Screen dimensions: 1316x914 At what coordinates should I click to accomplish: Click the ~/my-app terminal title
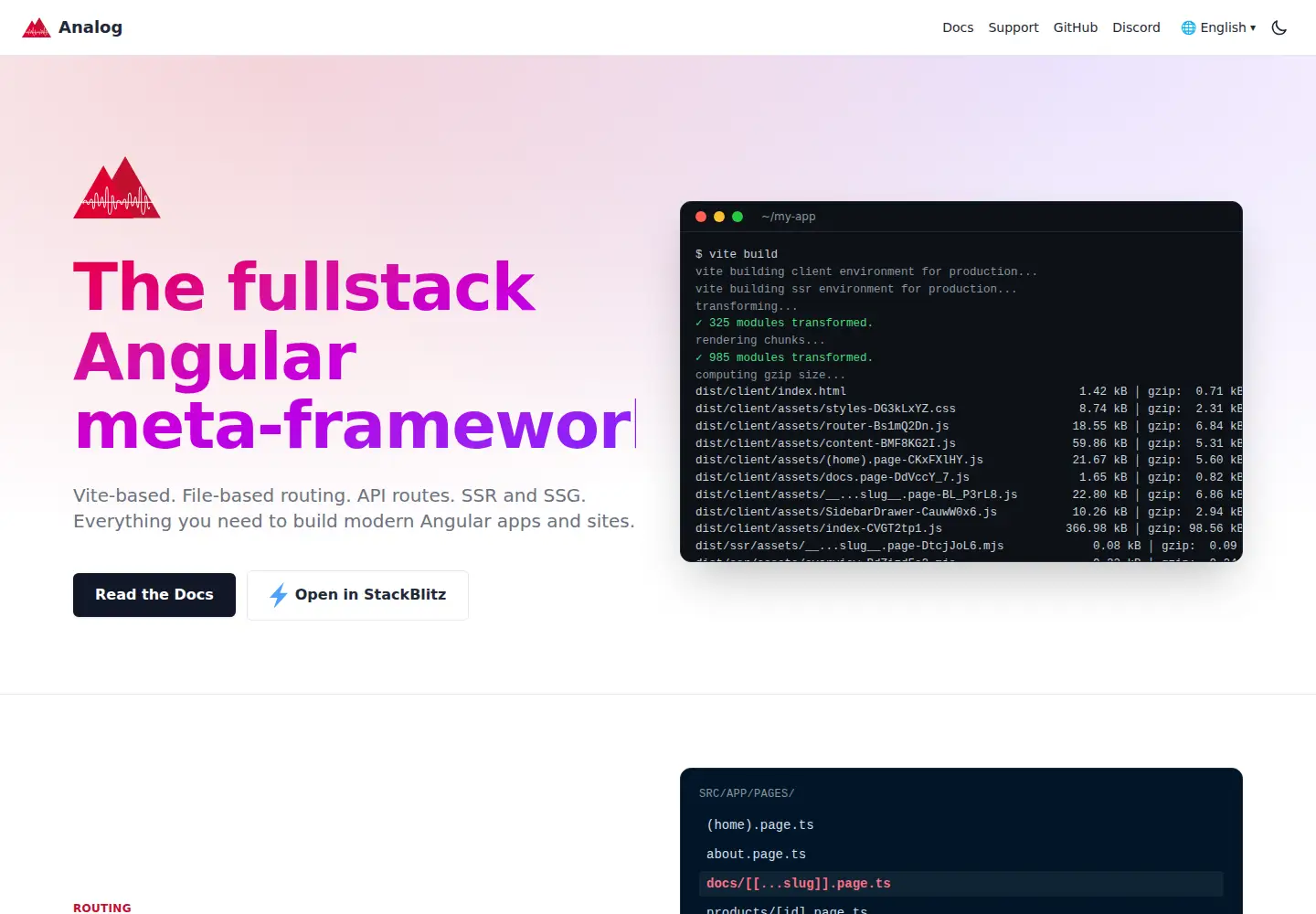[x=789, y=217]
